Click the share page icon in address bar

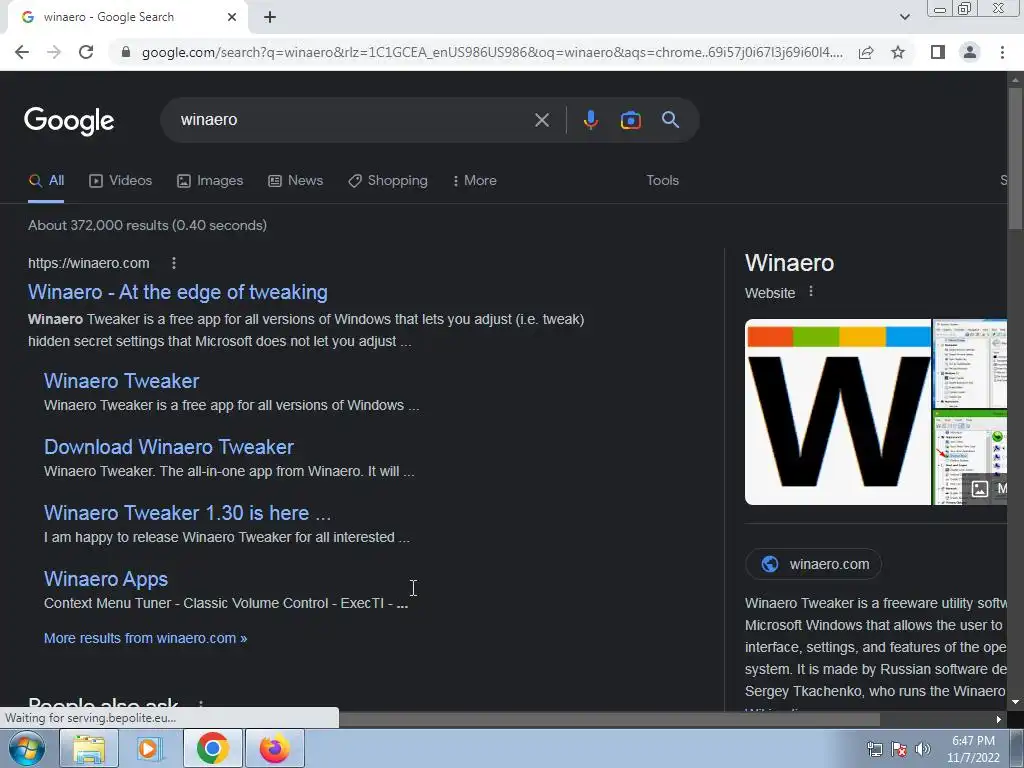866,52
